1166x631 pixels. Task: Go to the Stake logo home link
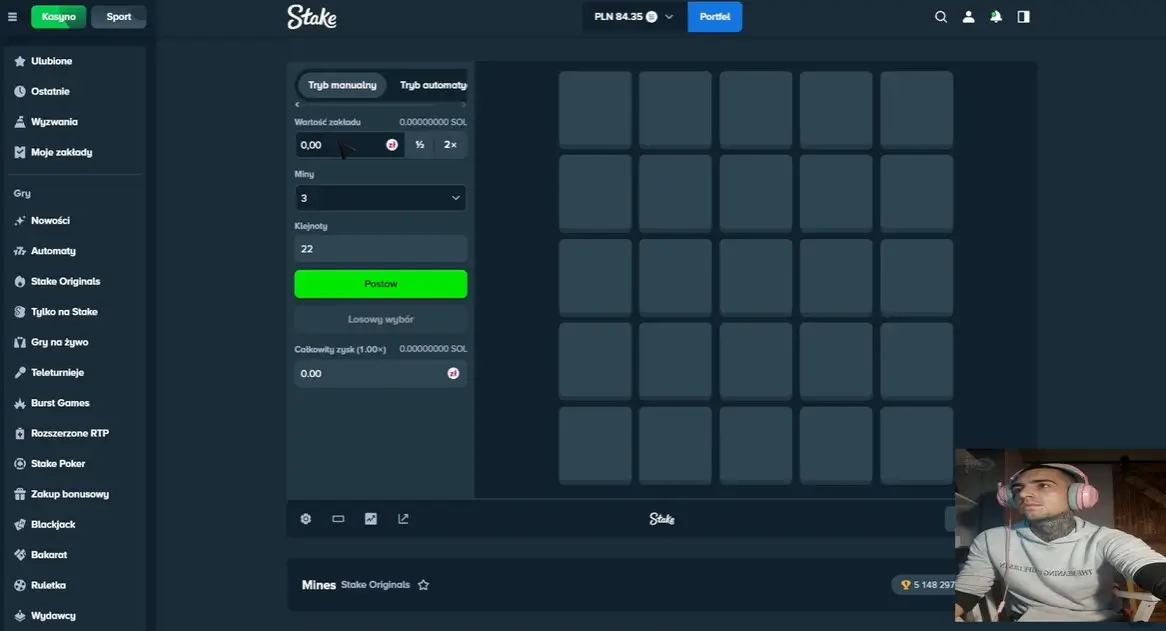click(x=312, y=16)
